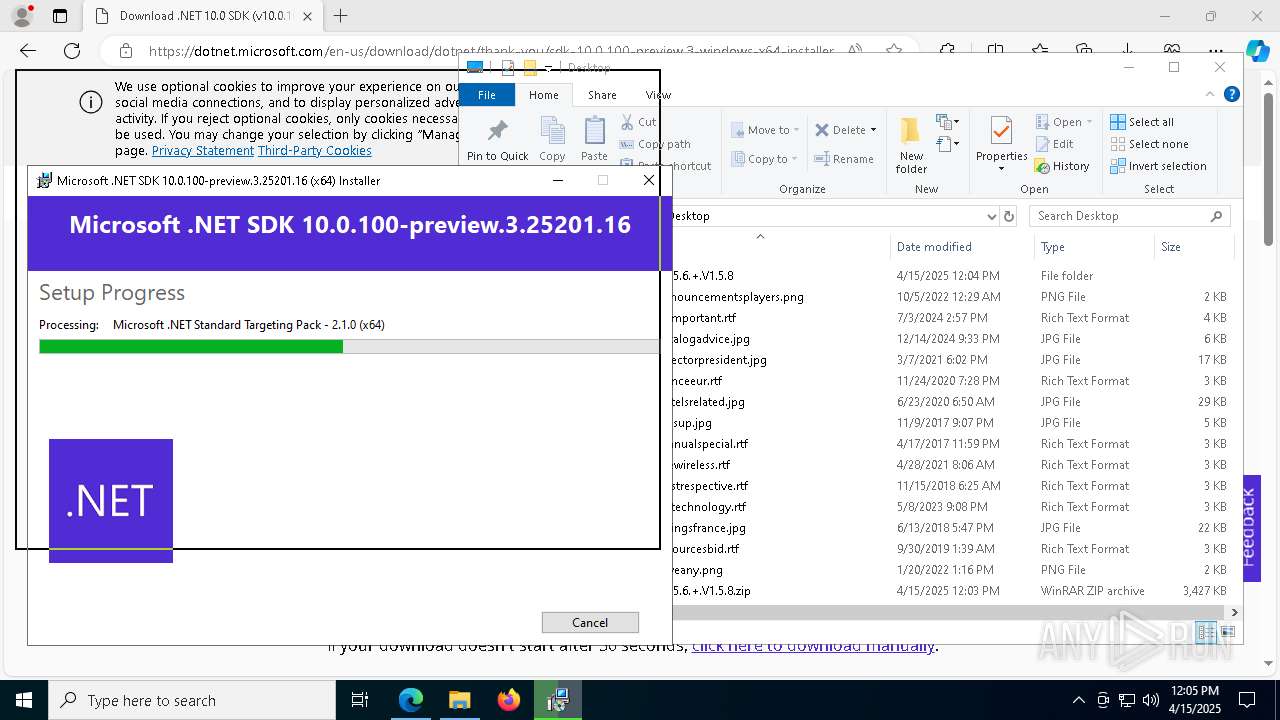Open Copilot in the Edge toolbar
Screen dimensions: 1280x720
tap(1257, 51)
